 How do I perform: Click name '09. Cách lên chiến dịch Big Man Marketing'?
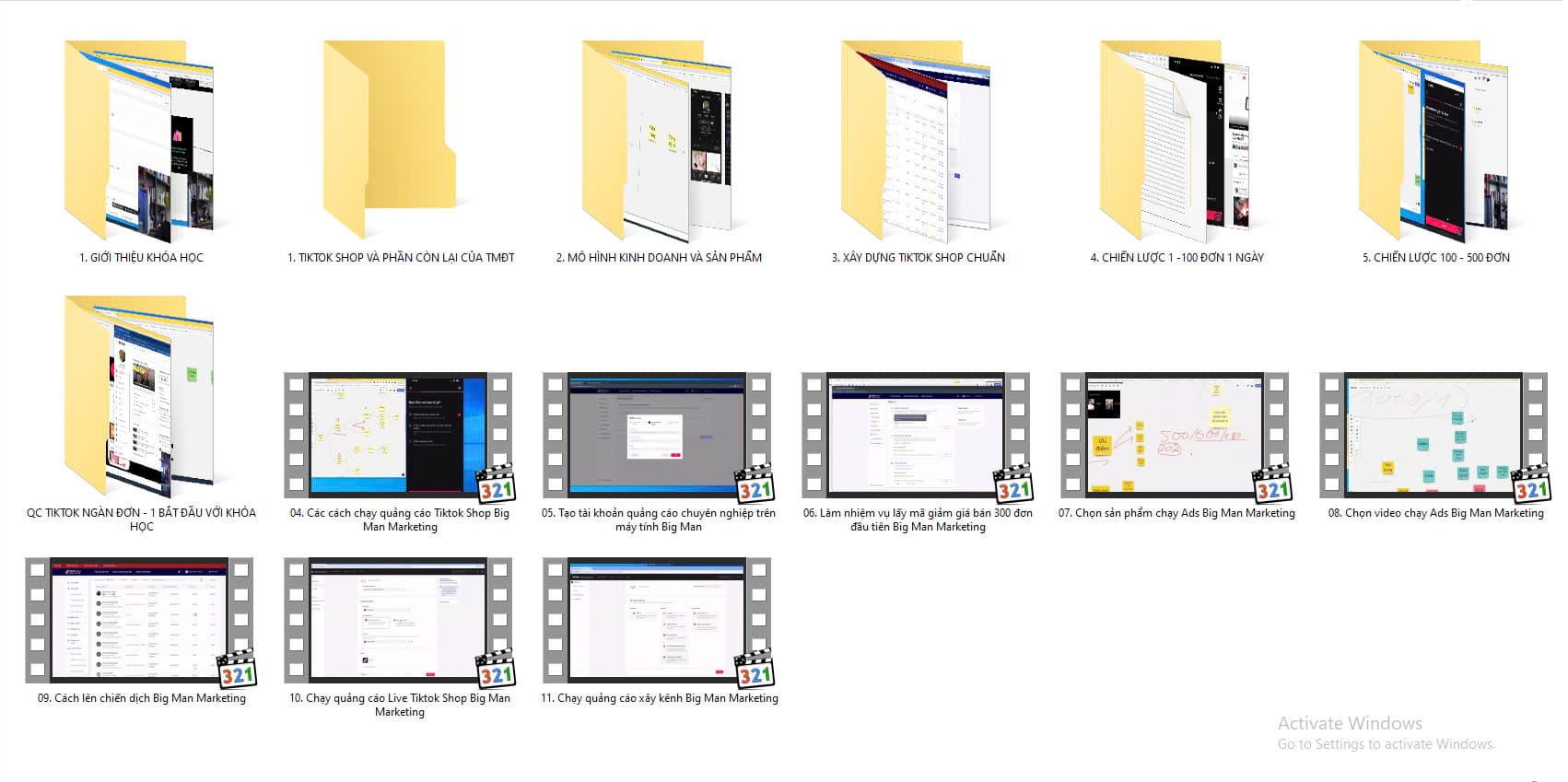click(141, 698)
